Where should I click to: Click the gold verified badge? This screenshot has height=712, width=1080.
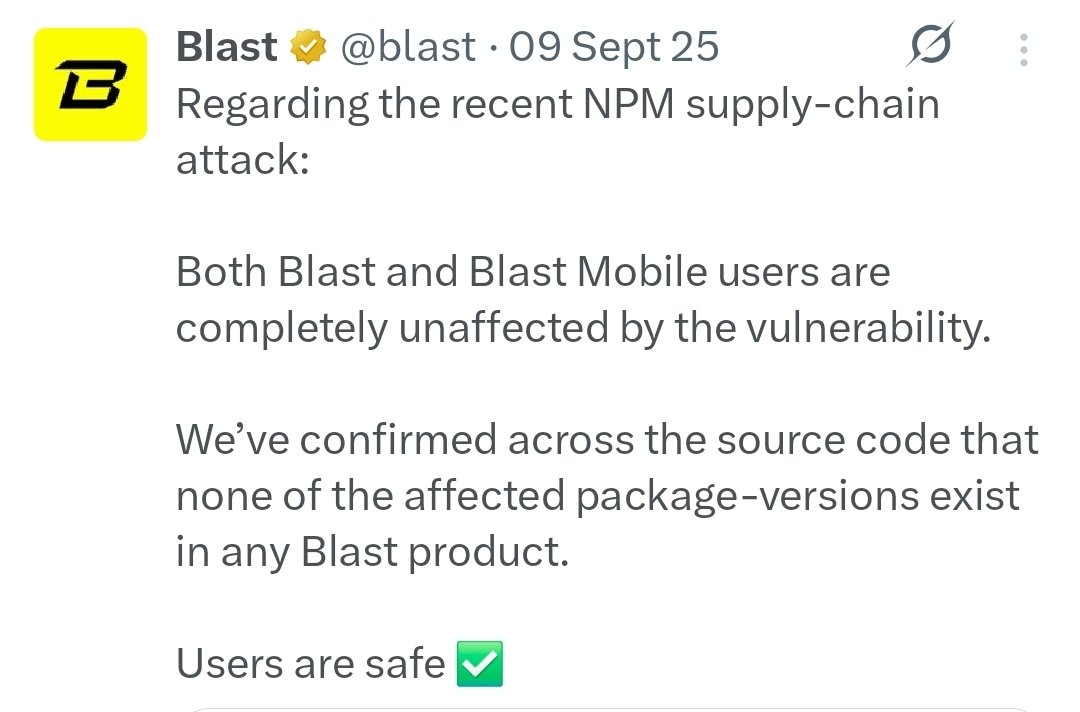pyautogui.click(x=308, y=47)
